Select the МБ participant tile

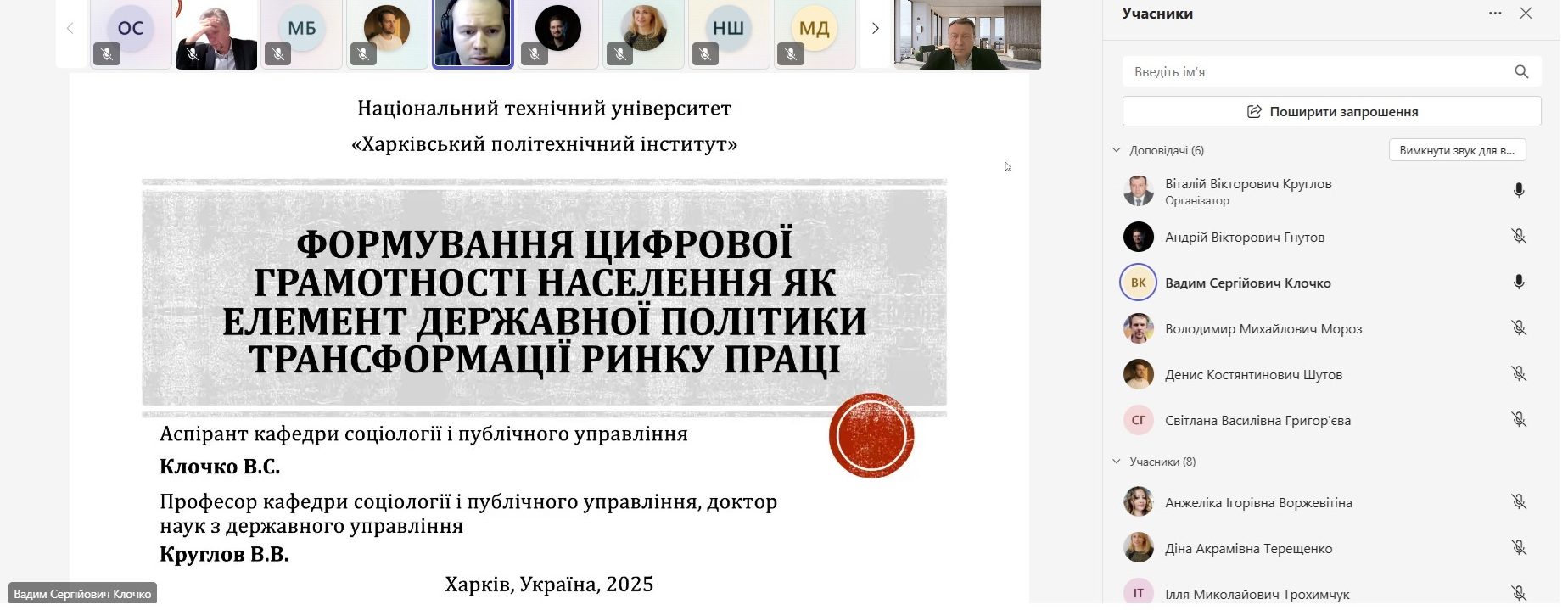[301, 34]
